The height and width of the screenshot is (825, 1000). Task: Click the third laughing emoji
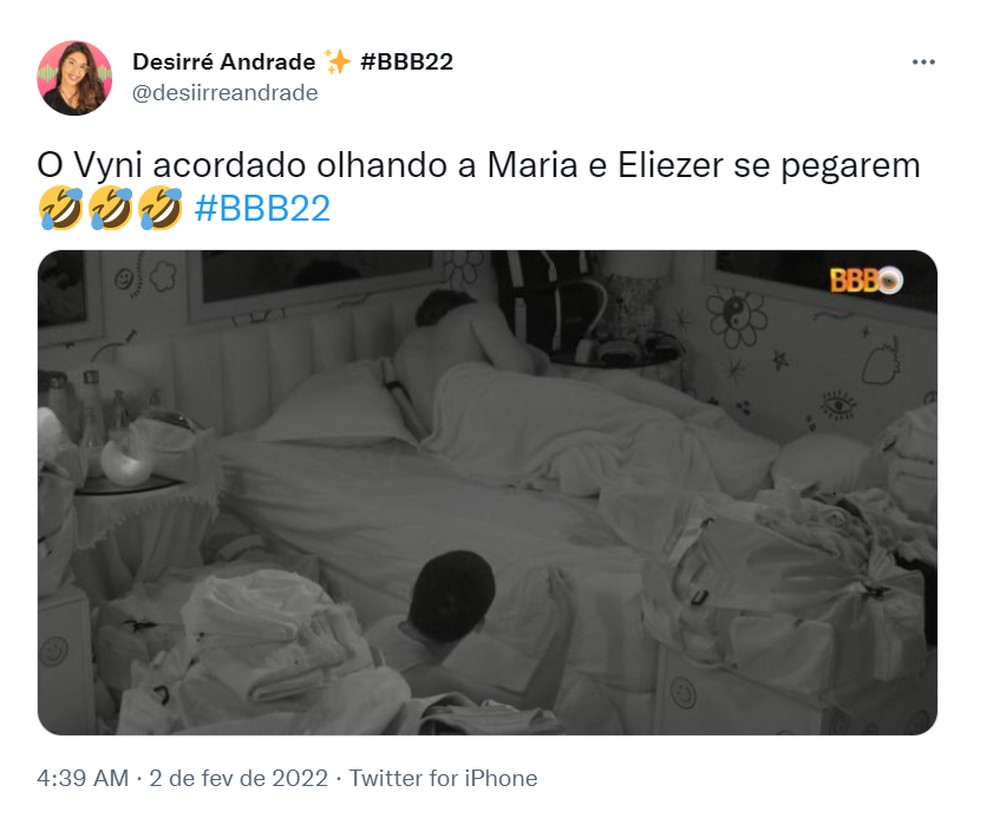[160, 208]
